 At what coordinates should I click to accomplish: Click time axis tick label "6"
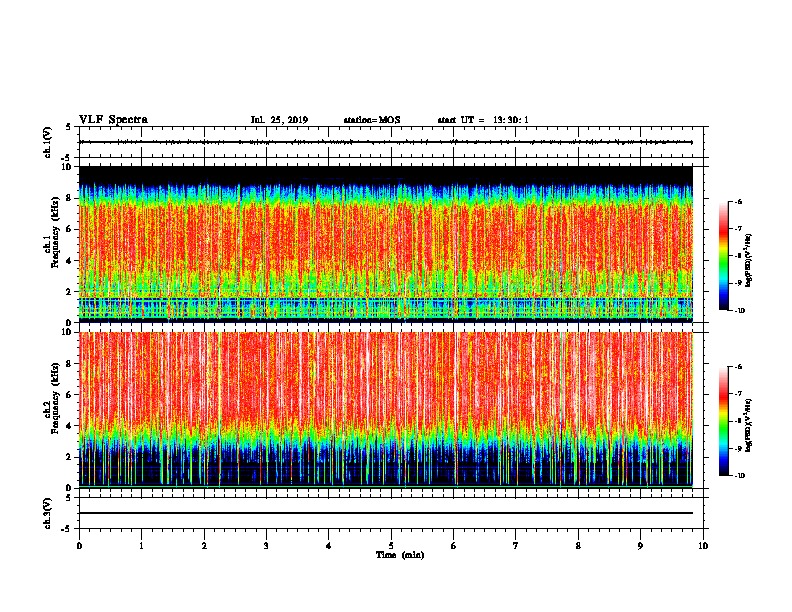454,545
